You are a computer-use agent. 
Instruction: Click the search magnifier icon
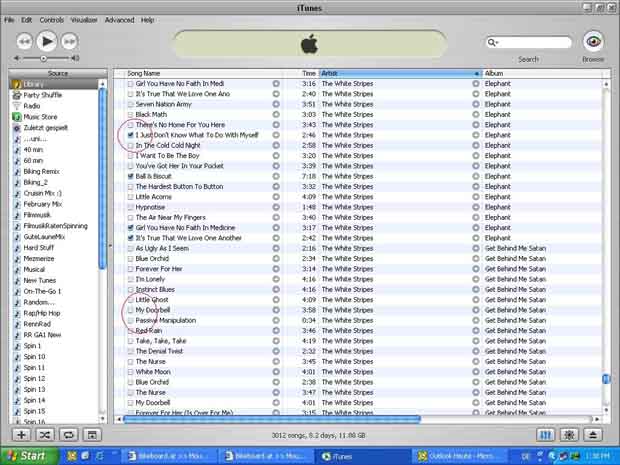tap(492, 42)
